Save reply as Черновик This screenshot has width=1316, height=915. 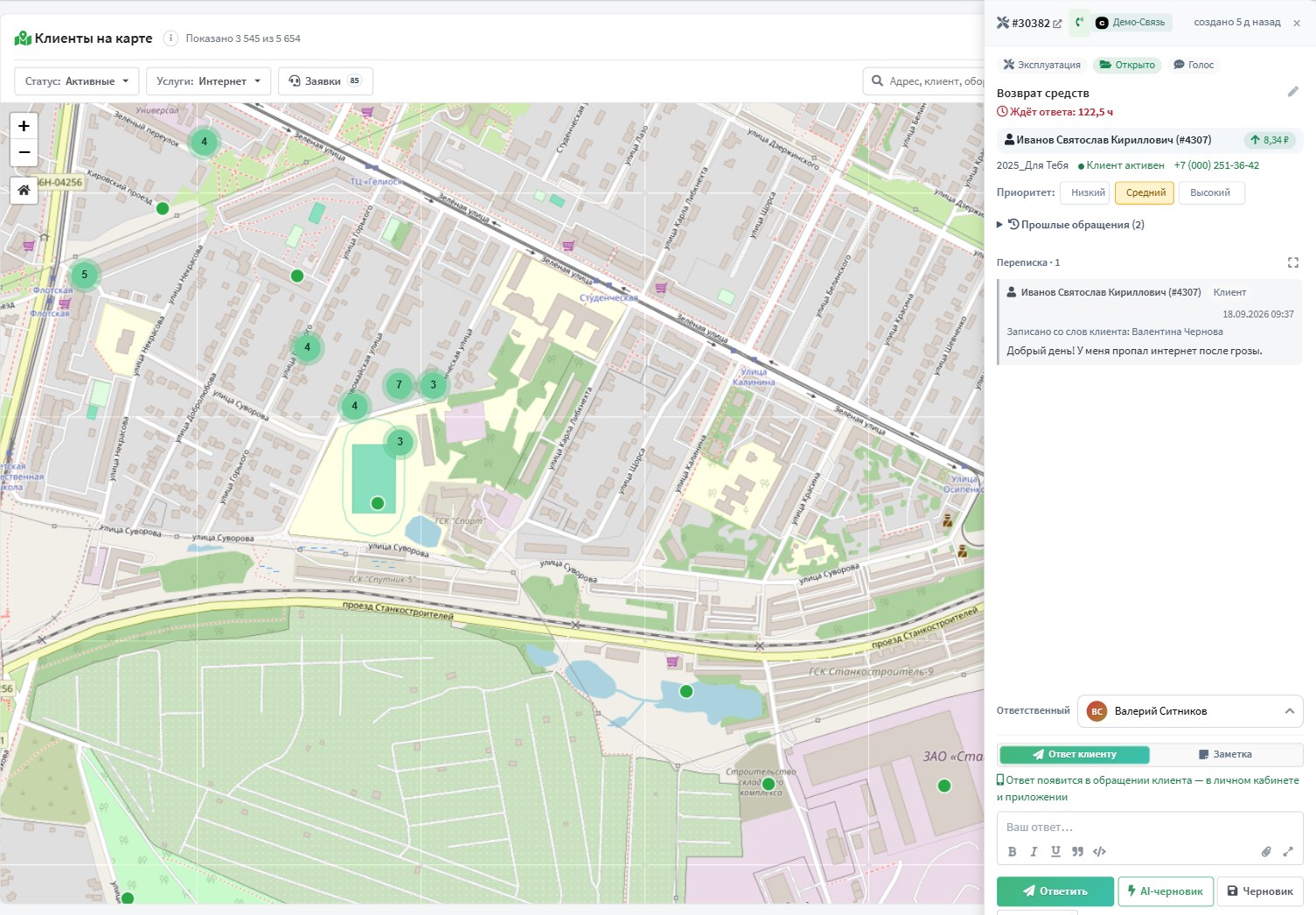coord(1260,891)
